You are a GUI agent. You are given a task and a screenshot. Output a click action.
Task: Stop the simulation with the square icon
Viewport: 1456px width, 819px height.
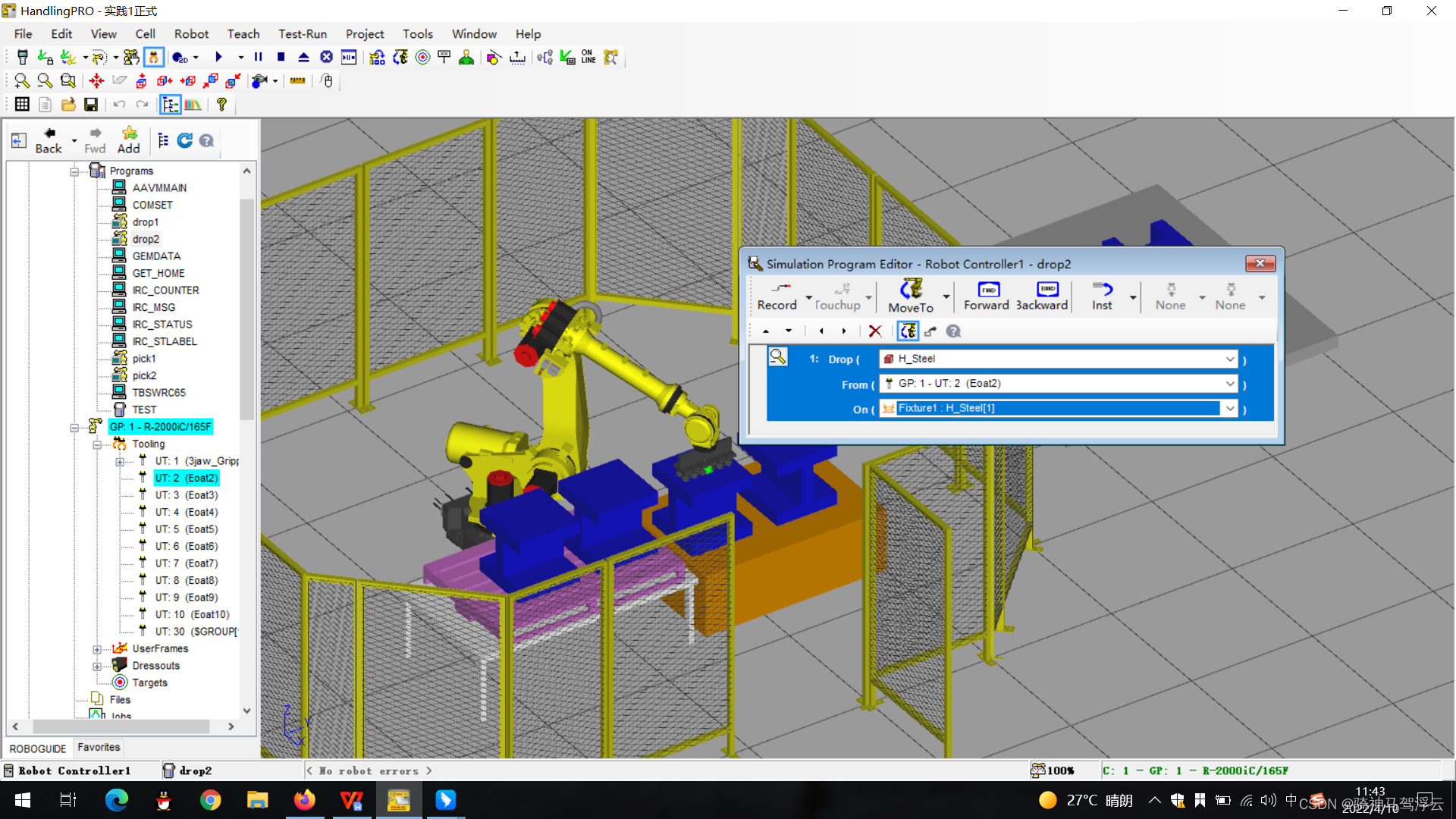(281, 58)
